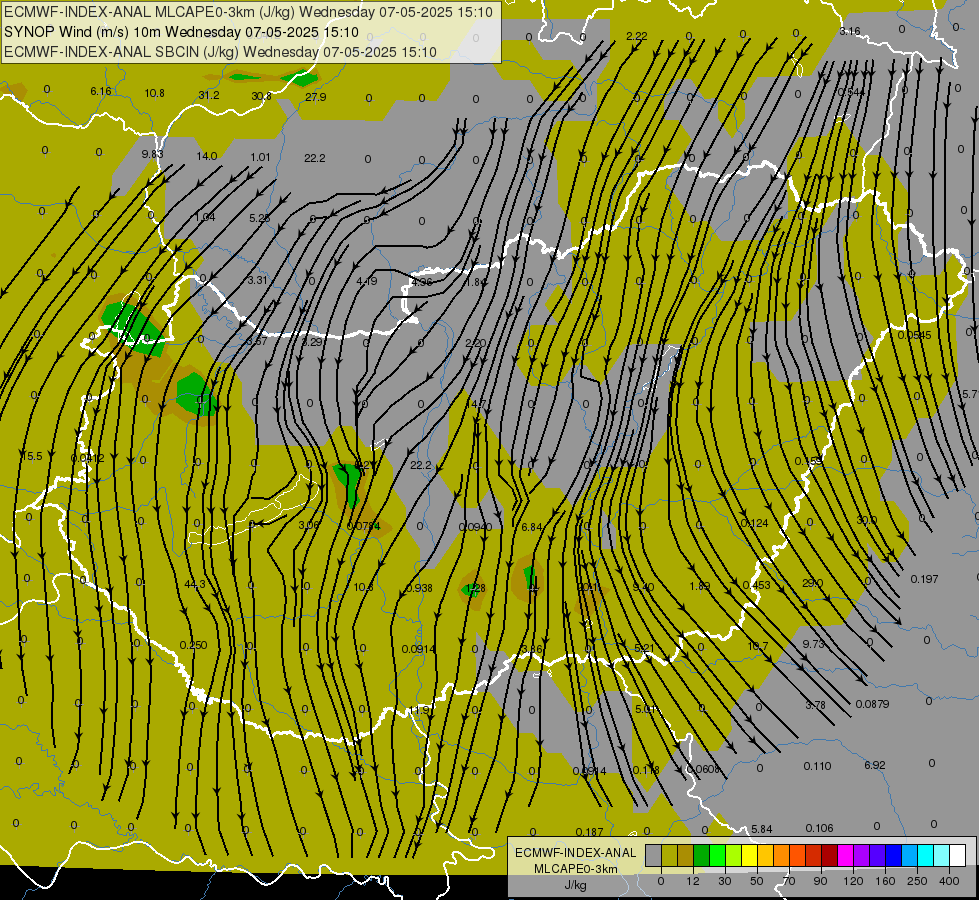
Task: Click the legend tick label 400
Action: coord(949,881)
